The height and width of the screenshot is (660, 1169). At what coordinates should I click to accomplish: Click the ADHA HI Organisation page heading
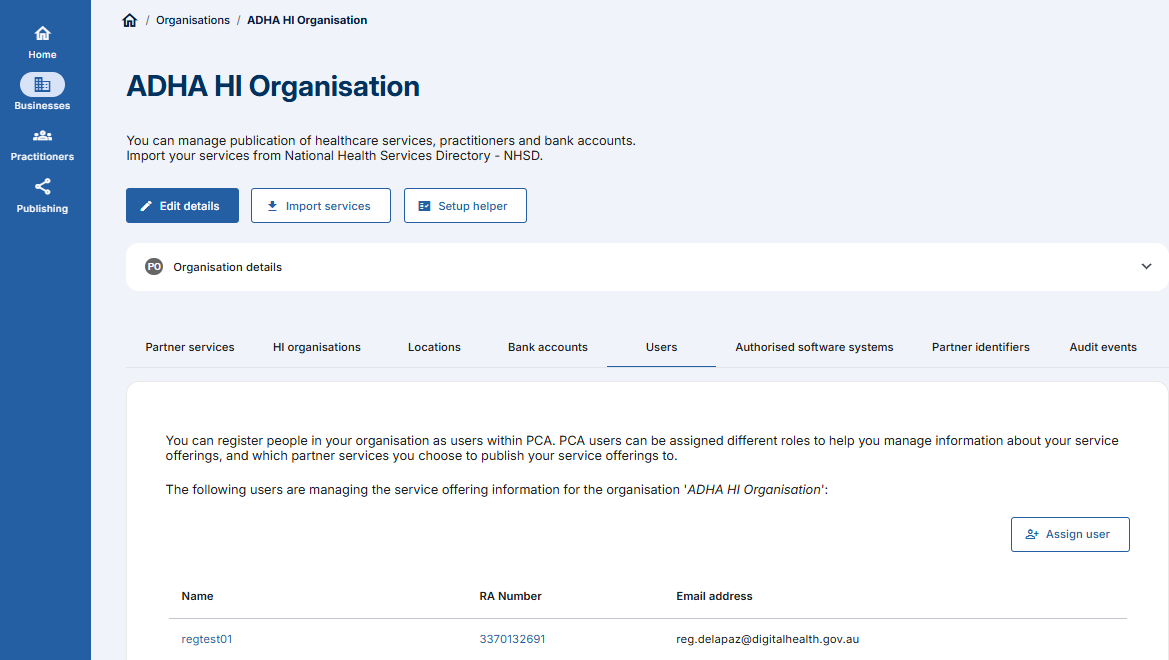click(x=273, y=87)
